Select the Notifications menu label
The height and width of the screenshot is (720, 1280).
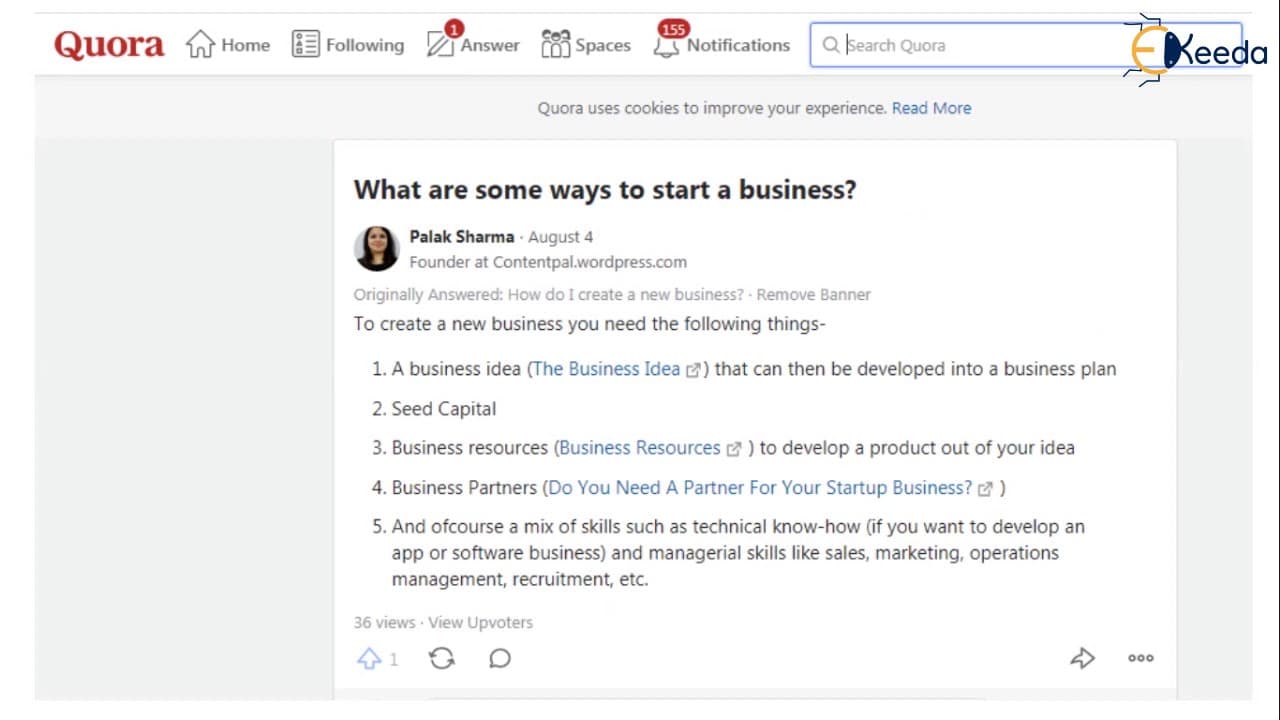[738, 45]
